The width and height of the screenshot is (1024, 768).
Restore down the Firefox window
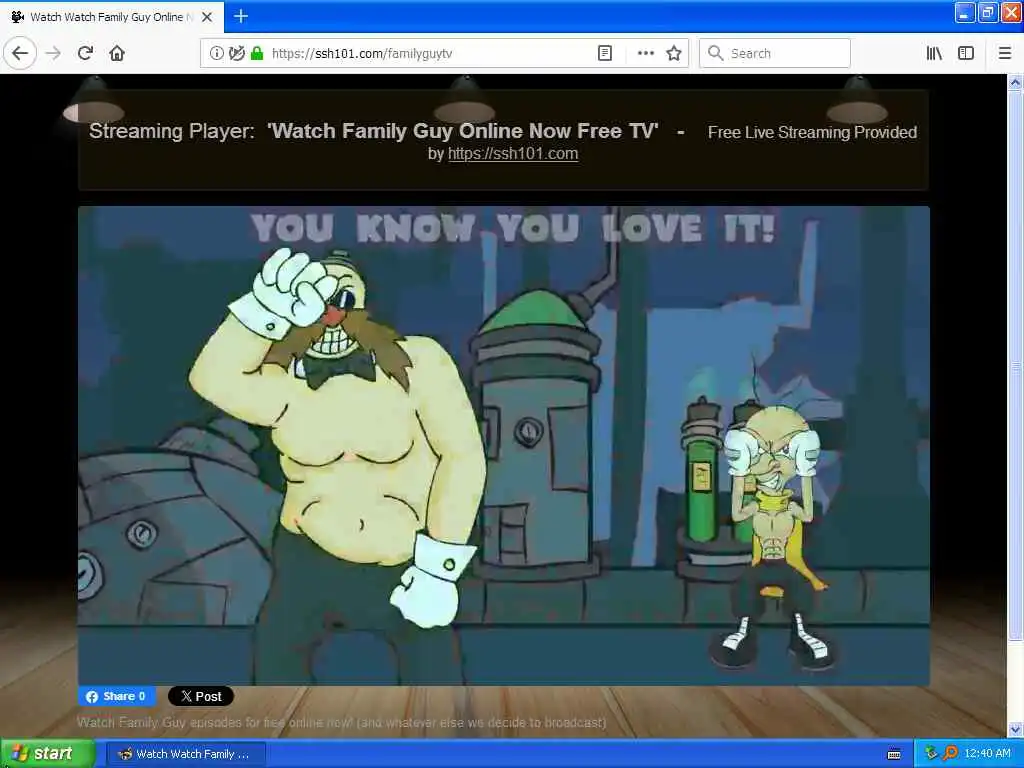pyautogui.click(x=987, y=12)
